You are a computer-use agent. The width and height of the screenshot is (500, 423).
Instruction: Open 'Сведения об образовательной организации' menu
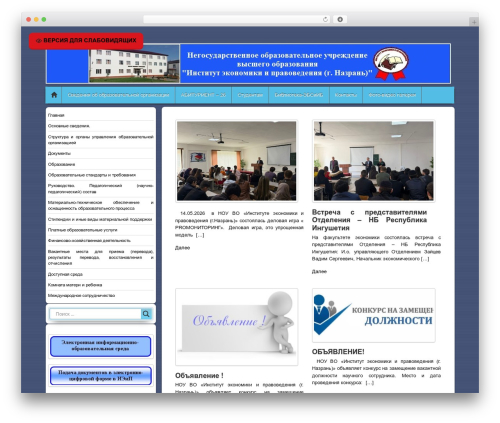(x=118, y=95)
